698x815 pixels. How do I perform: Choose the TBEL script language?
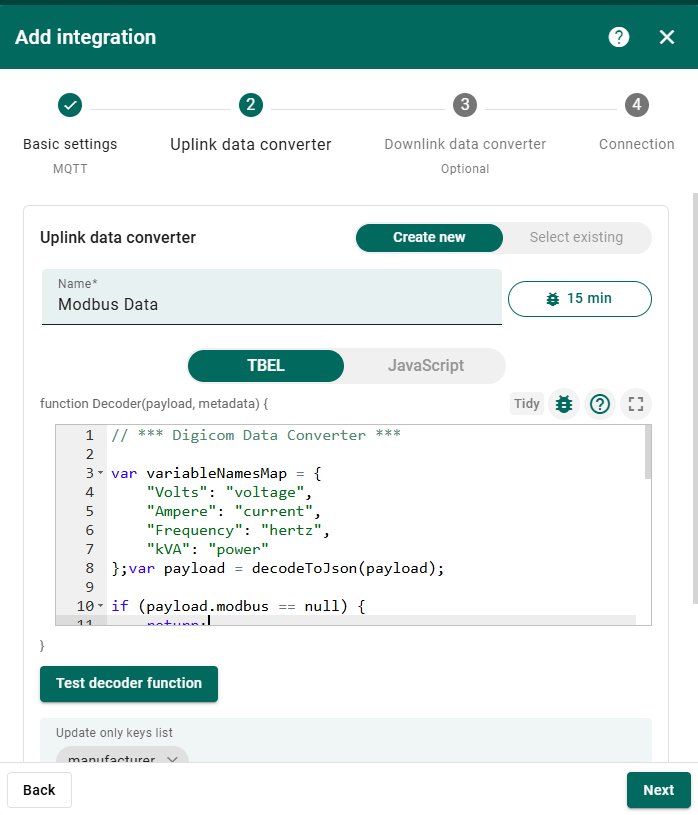[x=266, y=365]
